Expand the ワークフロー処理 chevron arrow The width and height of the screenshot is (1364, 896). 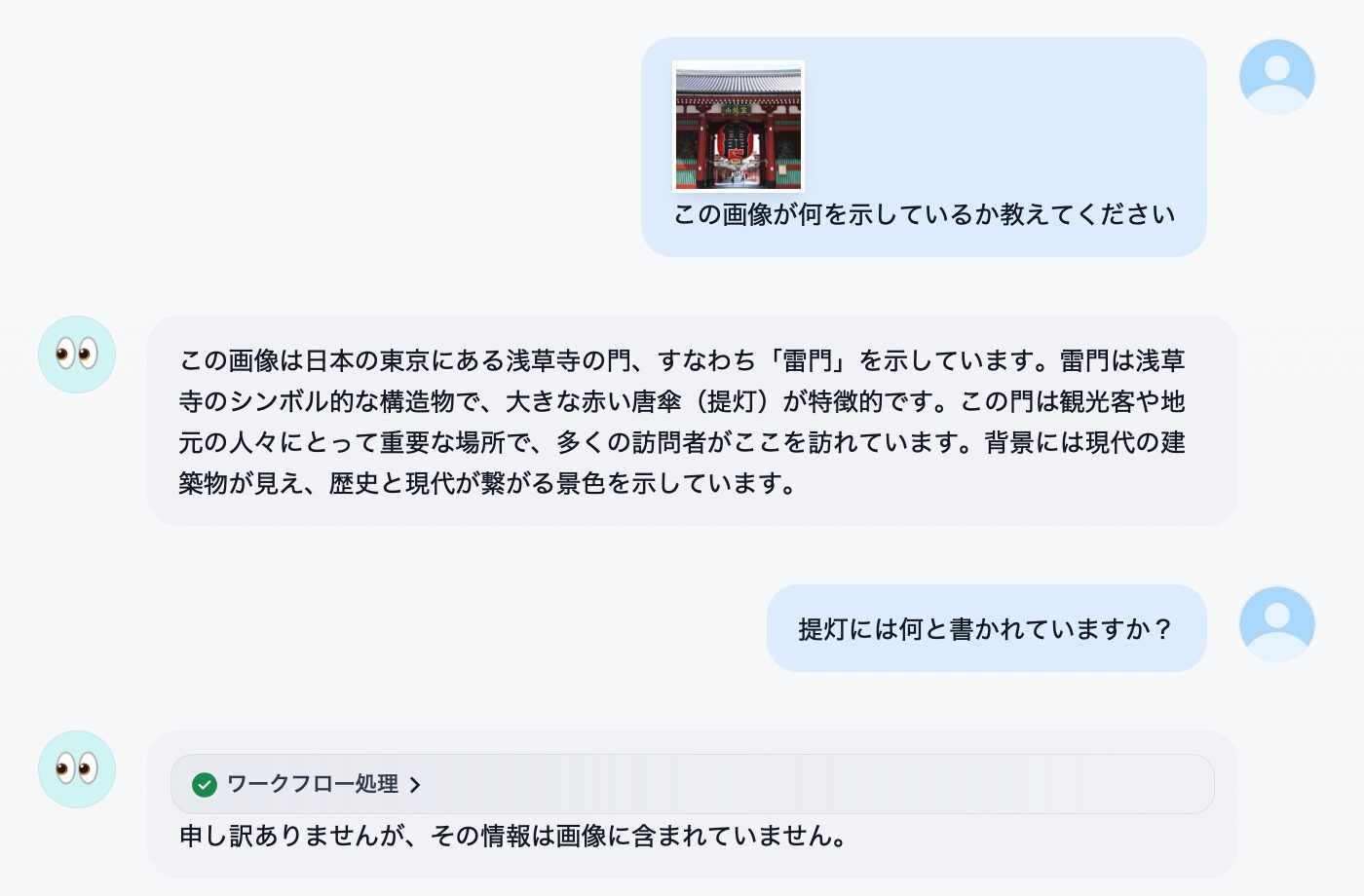point(415,785)
